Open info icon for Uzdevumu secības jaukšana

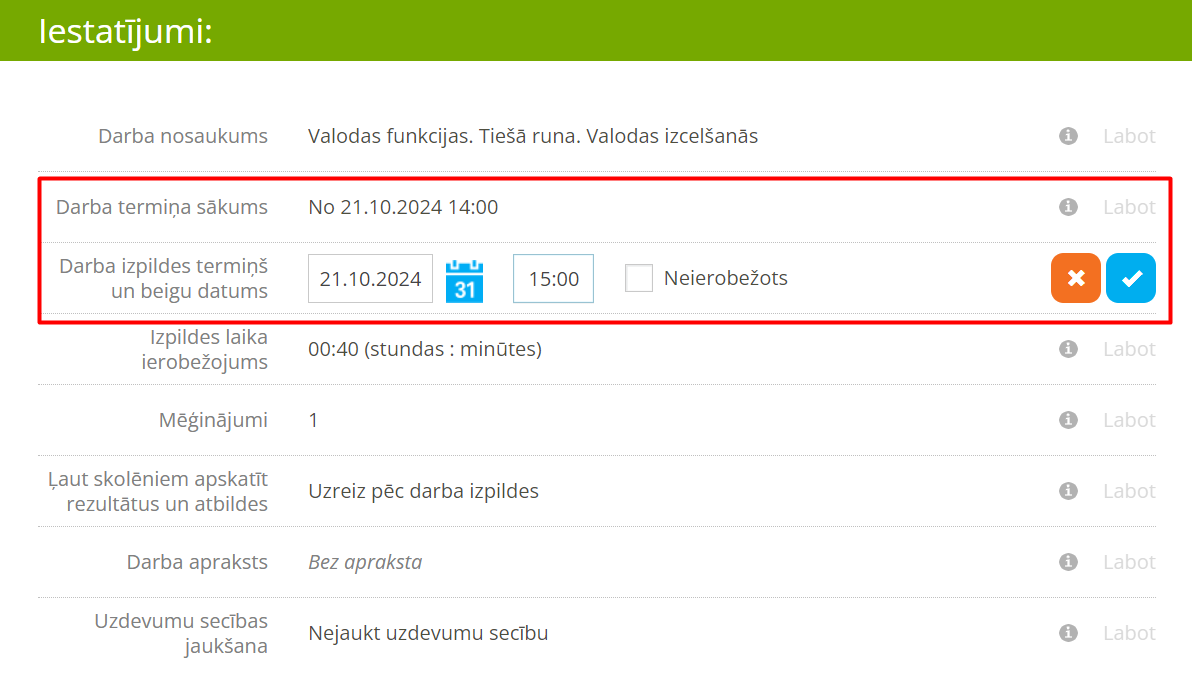[x=1068, y=633]
